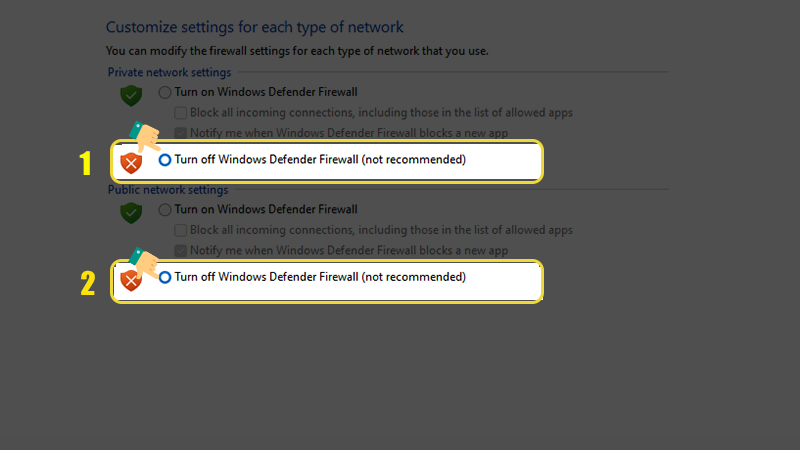Toggle Notify me checkbox under Public network settings
The width and height of the screenshot is (800, 450).
(x=181, y=250)
